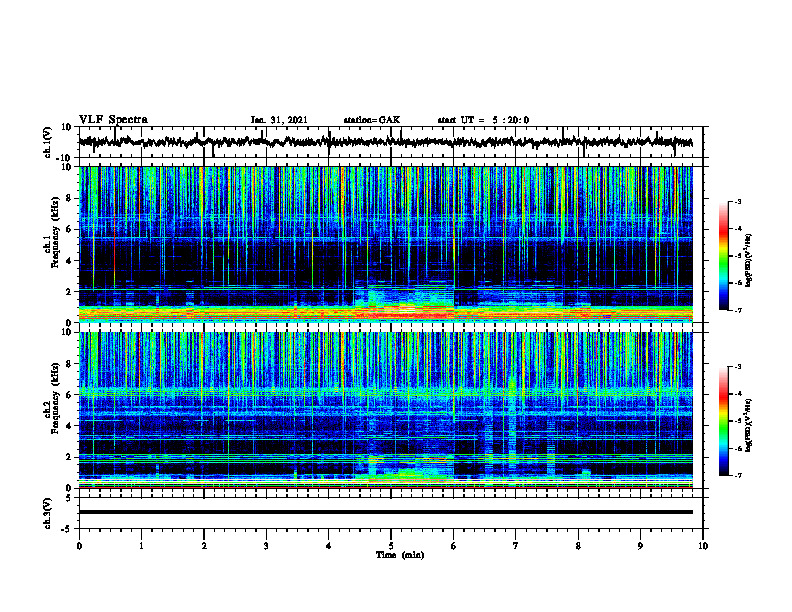
Task: Click the "4" kHz tick on ch.2 frequency axis
Action: [x=70, y=426]
